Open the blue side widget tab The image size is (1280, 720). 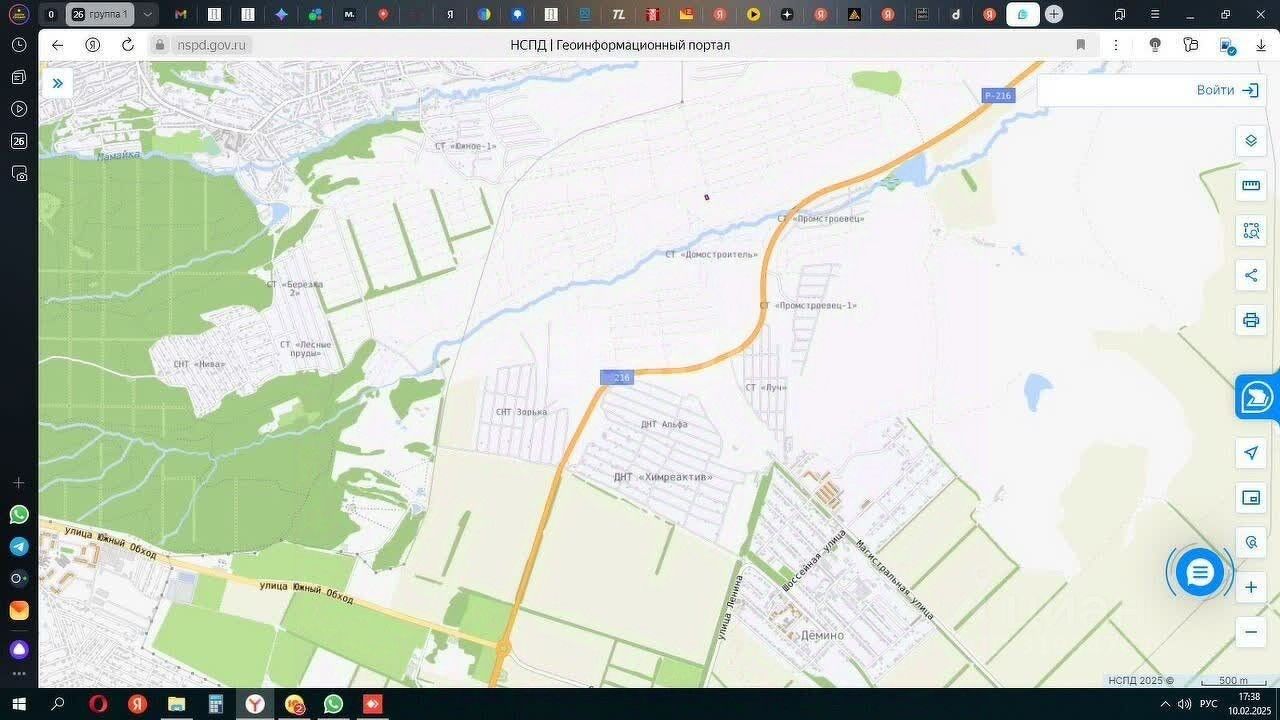click(1257, 397)
